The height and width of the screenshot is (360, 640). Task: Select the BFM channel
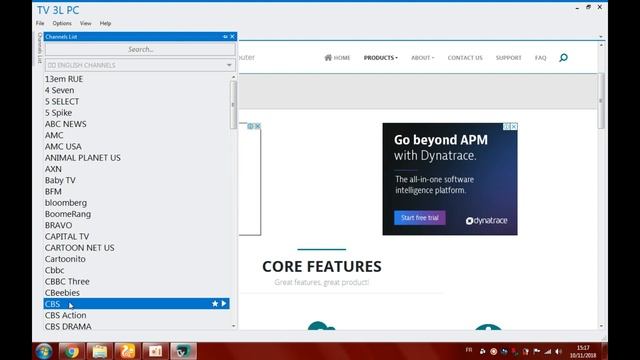(136, 191)
